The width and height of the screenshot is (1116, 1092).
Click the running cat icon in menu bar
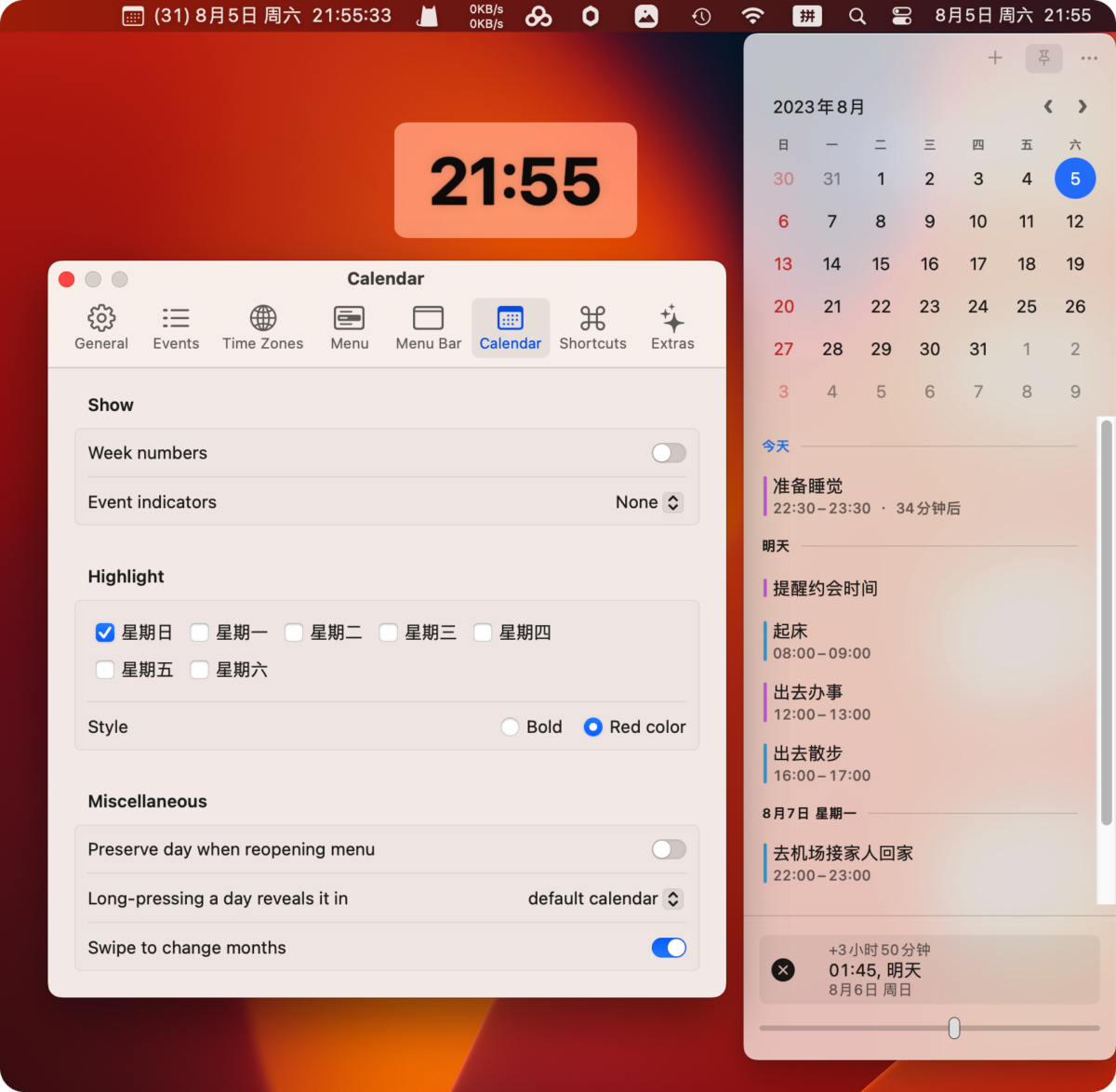428,16
